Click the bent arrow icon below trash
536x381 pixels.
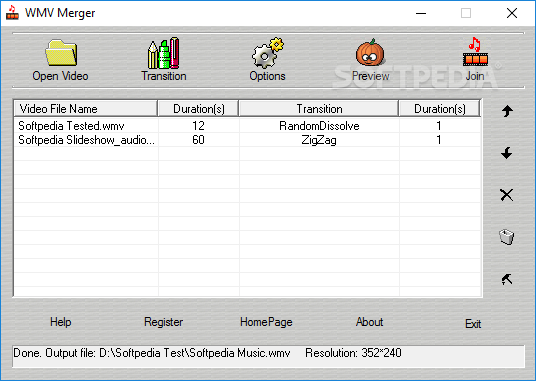pyautogui.click(x=507, y=279)
